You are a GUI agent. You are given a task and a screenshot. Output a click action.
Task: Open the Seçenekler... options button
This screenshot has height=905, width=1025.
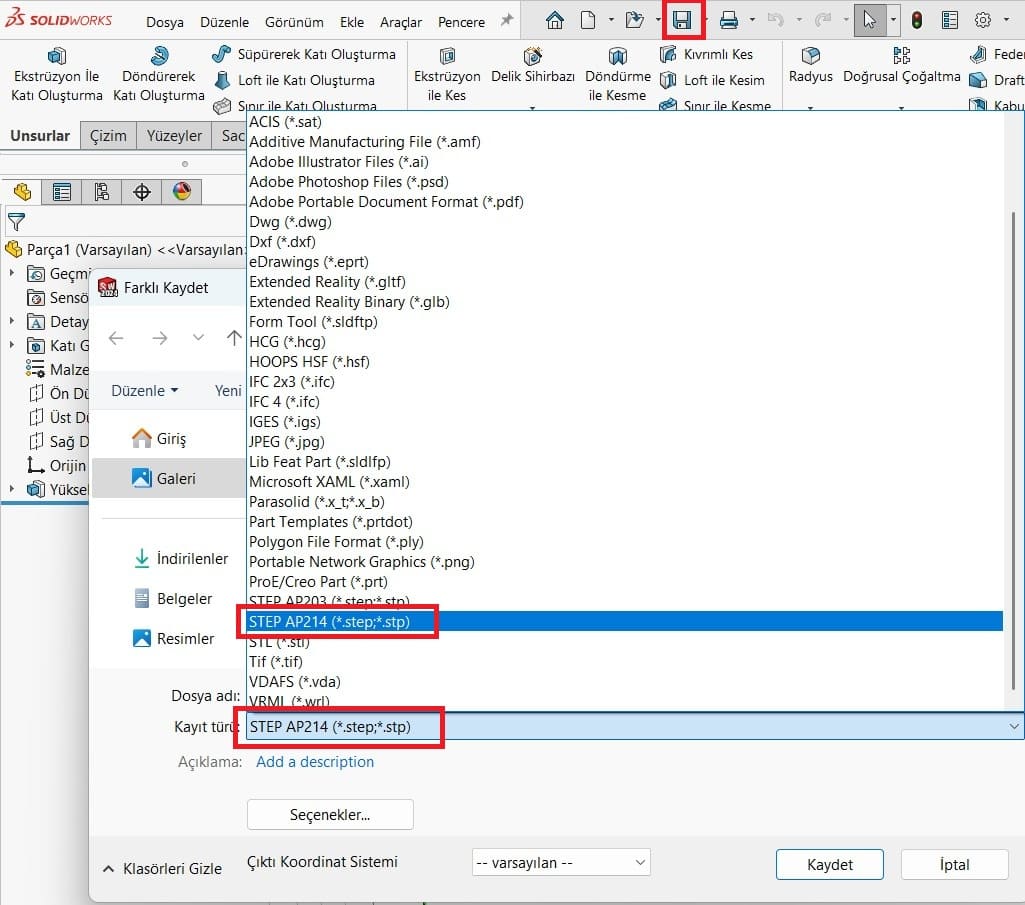click(330, 815)
